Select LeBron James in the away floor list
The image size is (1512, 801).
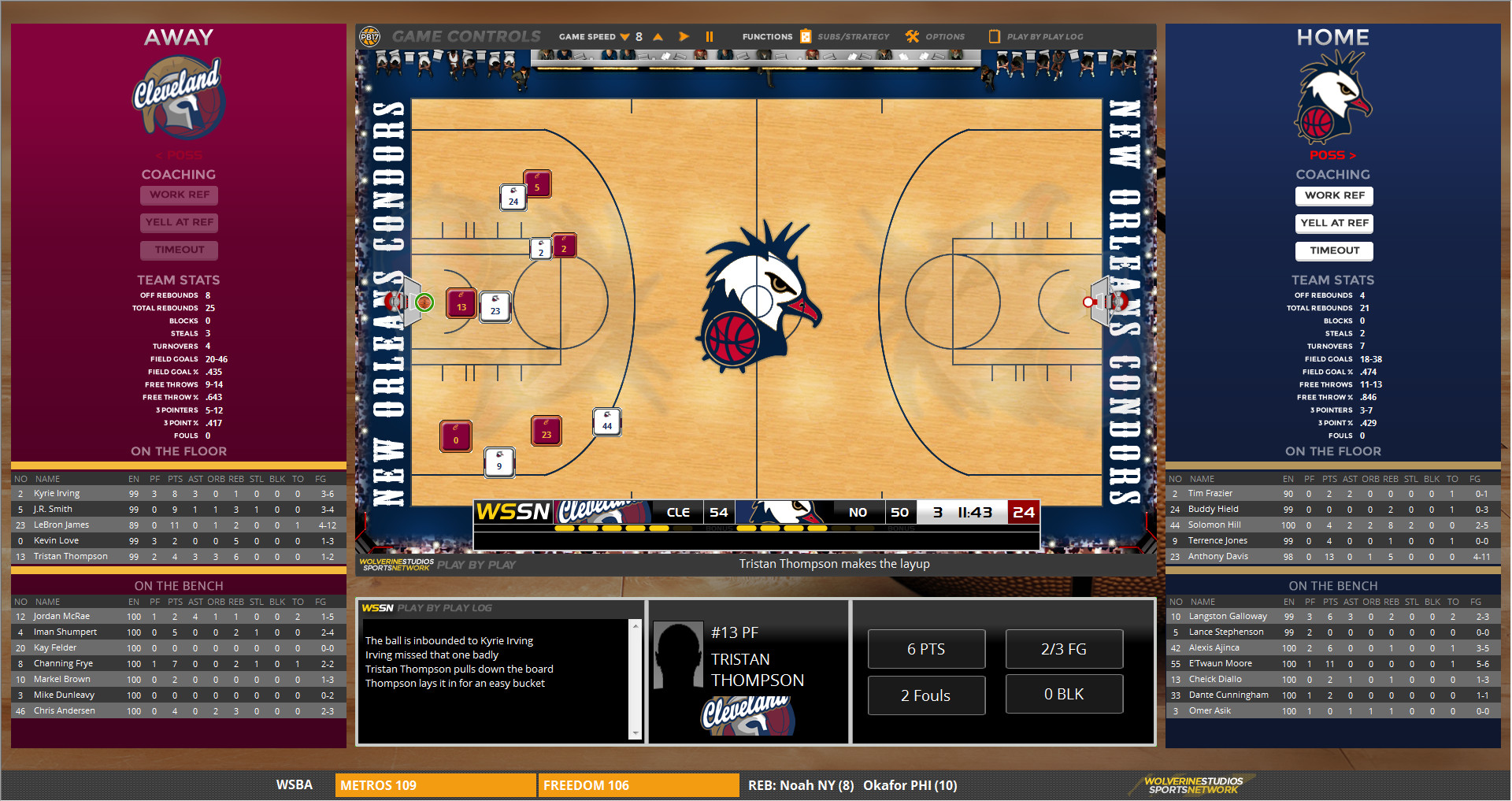[x=179, y=525]
